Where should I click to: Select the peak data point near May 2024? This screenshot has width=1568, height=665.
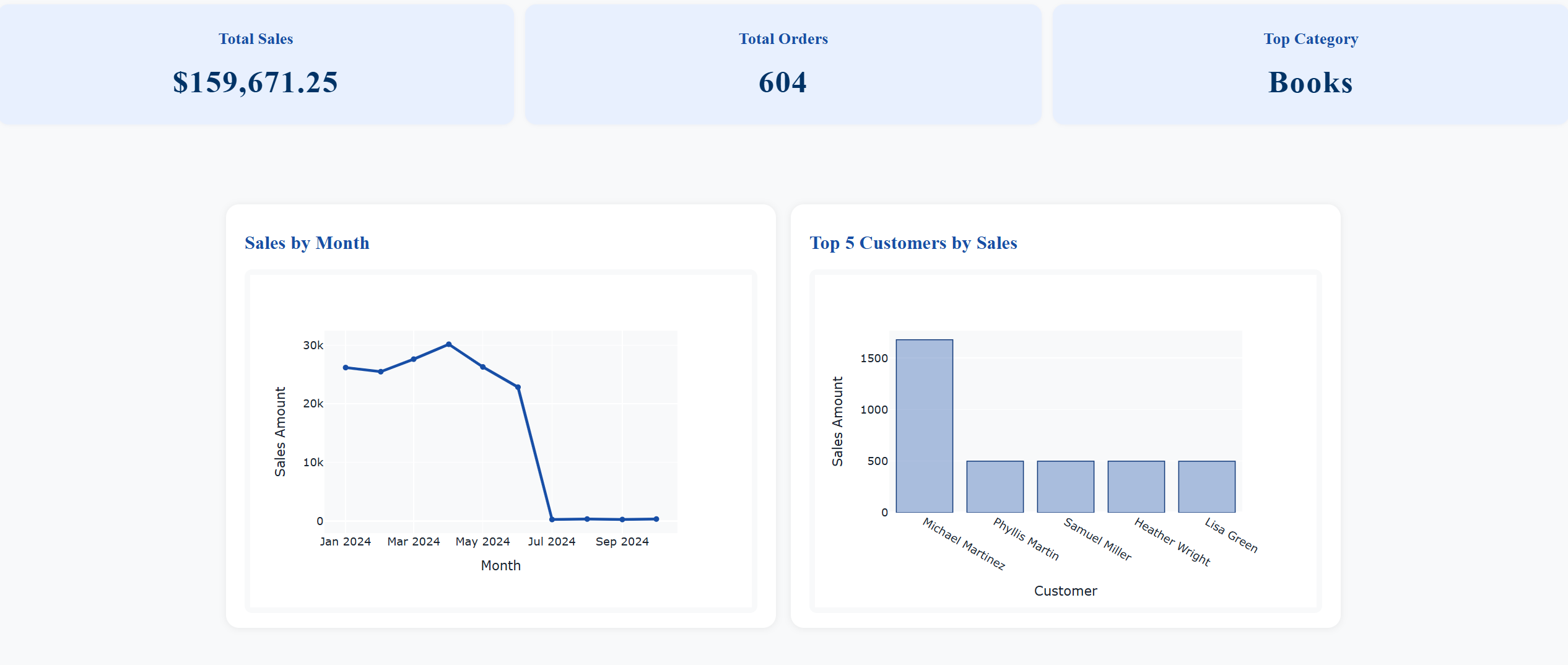[x=448, y=344]
